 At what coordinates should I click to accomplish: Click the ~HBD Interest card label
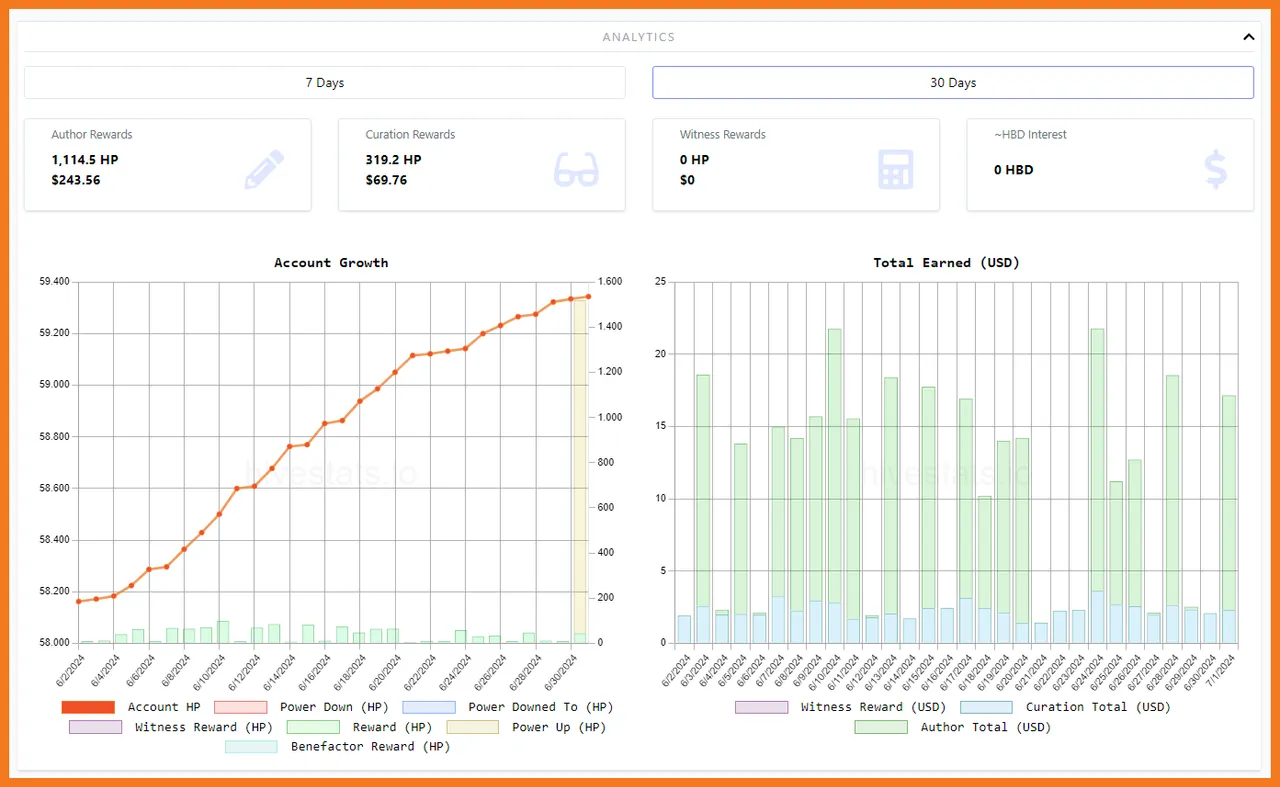coord(1030,135)
